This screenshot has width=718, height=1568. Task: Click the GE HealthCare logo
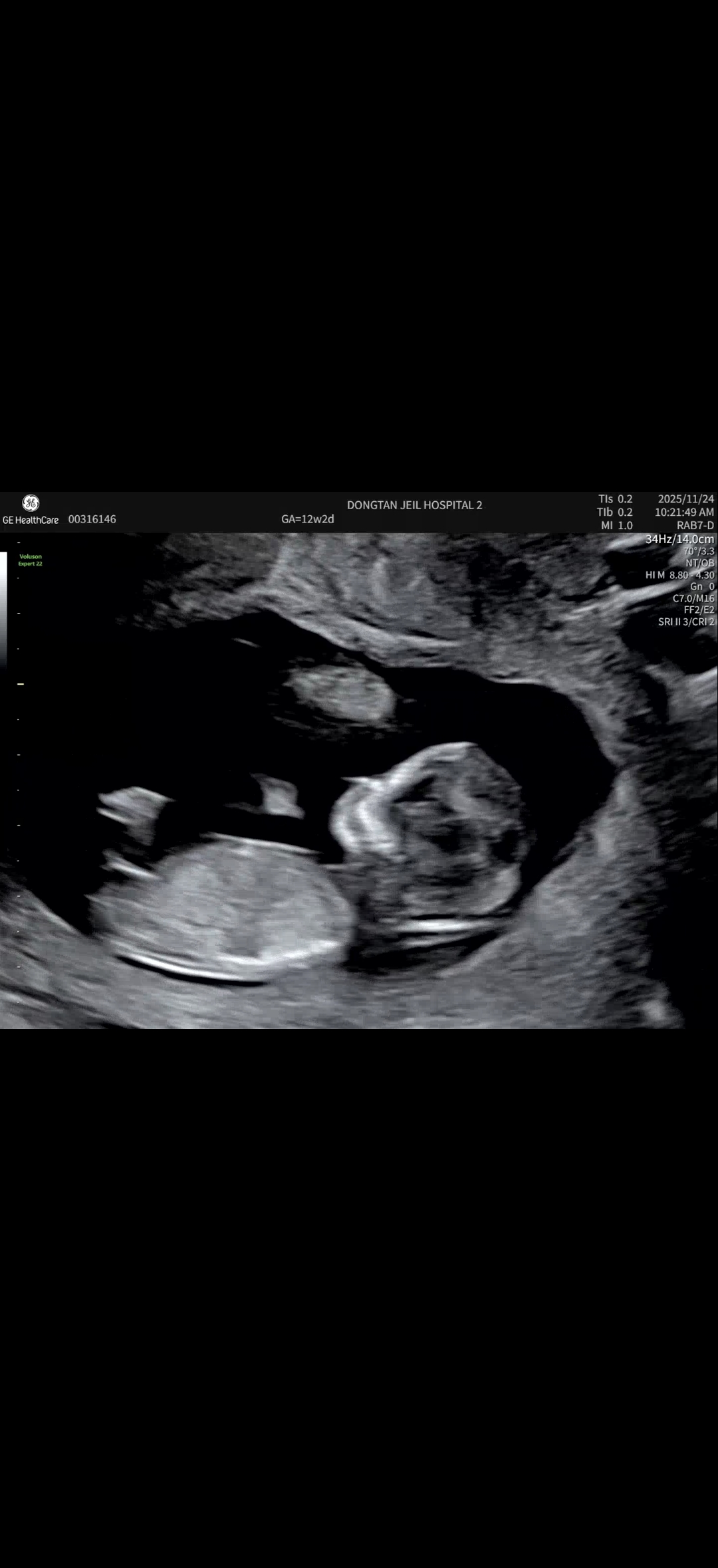[x=31, y=510]
